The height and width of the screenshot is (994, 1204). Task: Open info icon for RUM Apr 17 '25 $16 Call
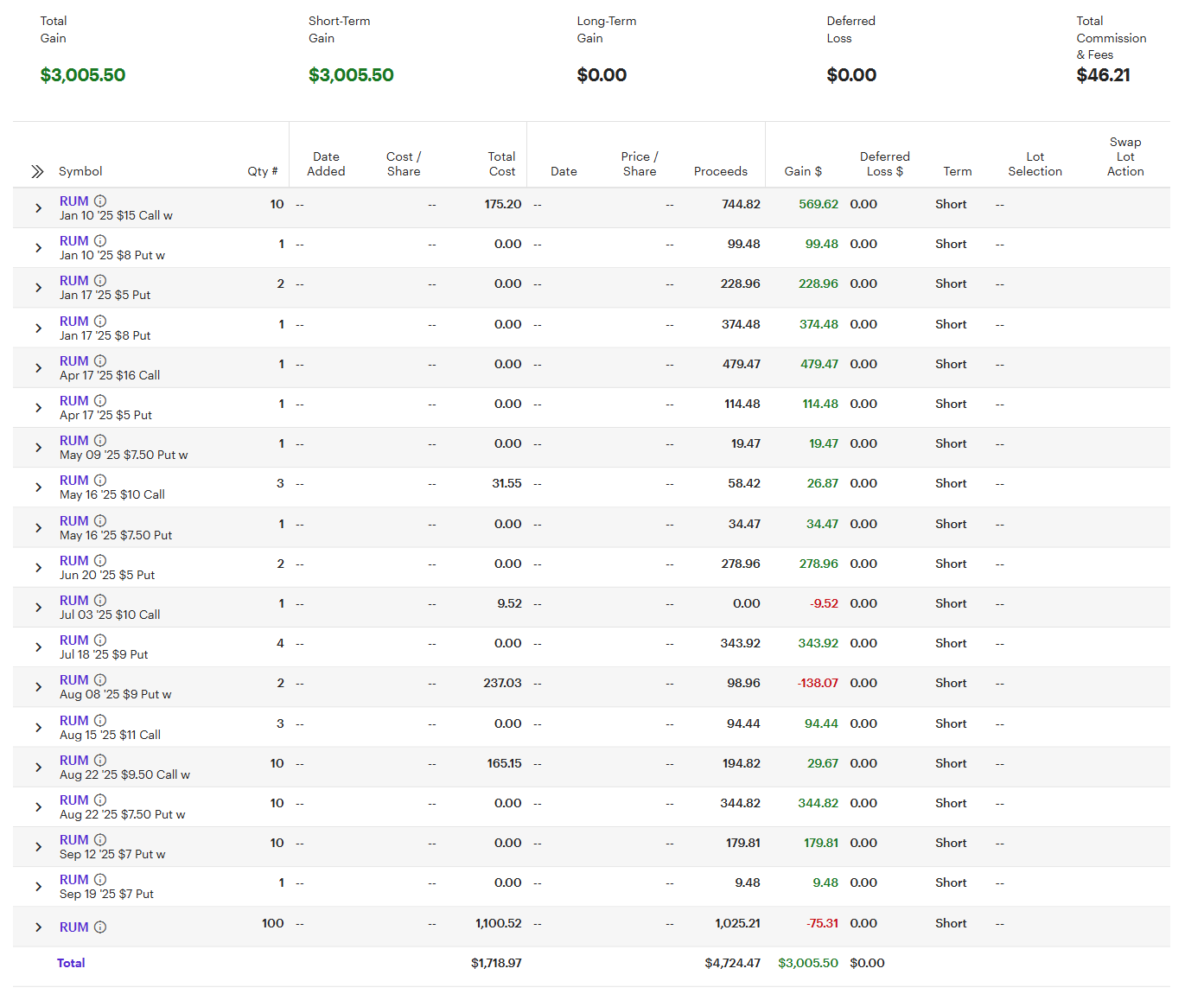100,361
